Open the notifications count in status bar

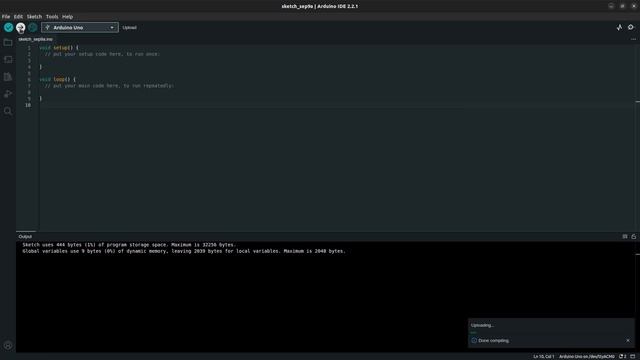(x=622, y=357)
